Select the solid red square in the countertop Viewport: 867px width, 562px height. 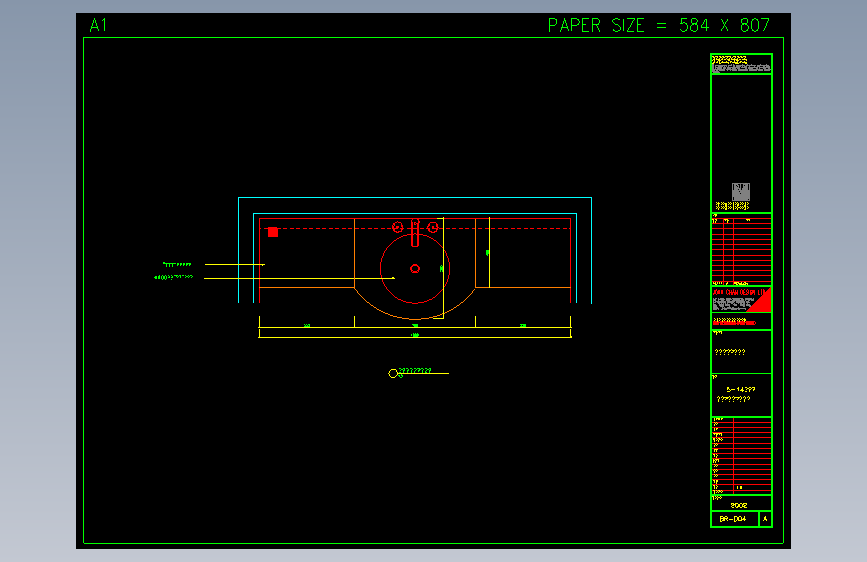273,232
